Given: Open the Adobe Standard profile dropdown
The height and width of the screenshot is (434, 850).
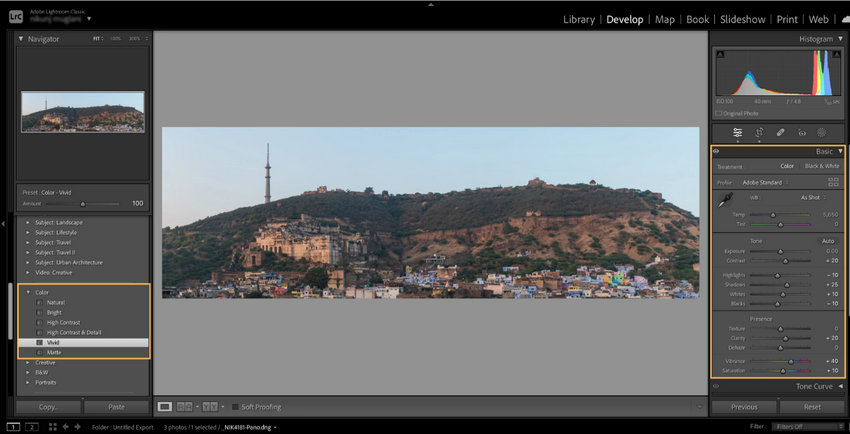Looking at the screenshot, I should (765, 183).
